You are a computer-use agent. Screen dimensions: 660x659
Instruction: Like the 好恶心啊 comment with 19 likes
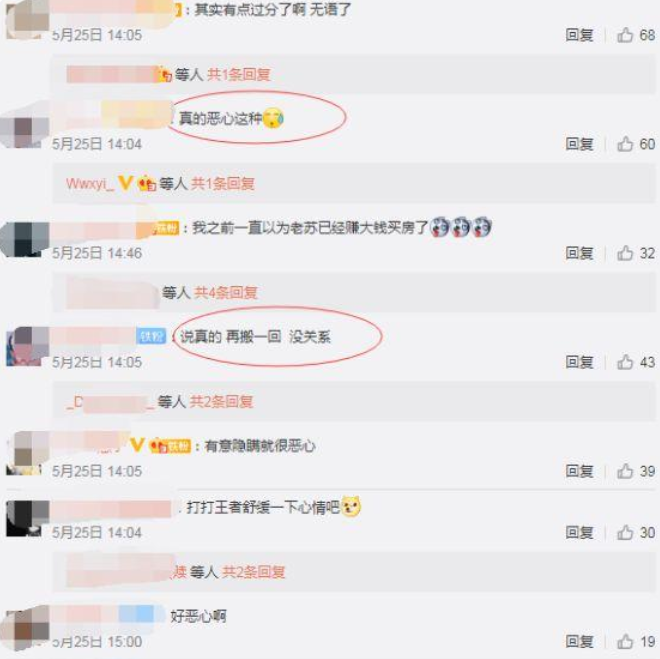625,641
